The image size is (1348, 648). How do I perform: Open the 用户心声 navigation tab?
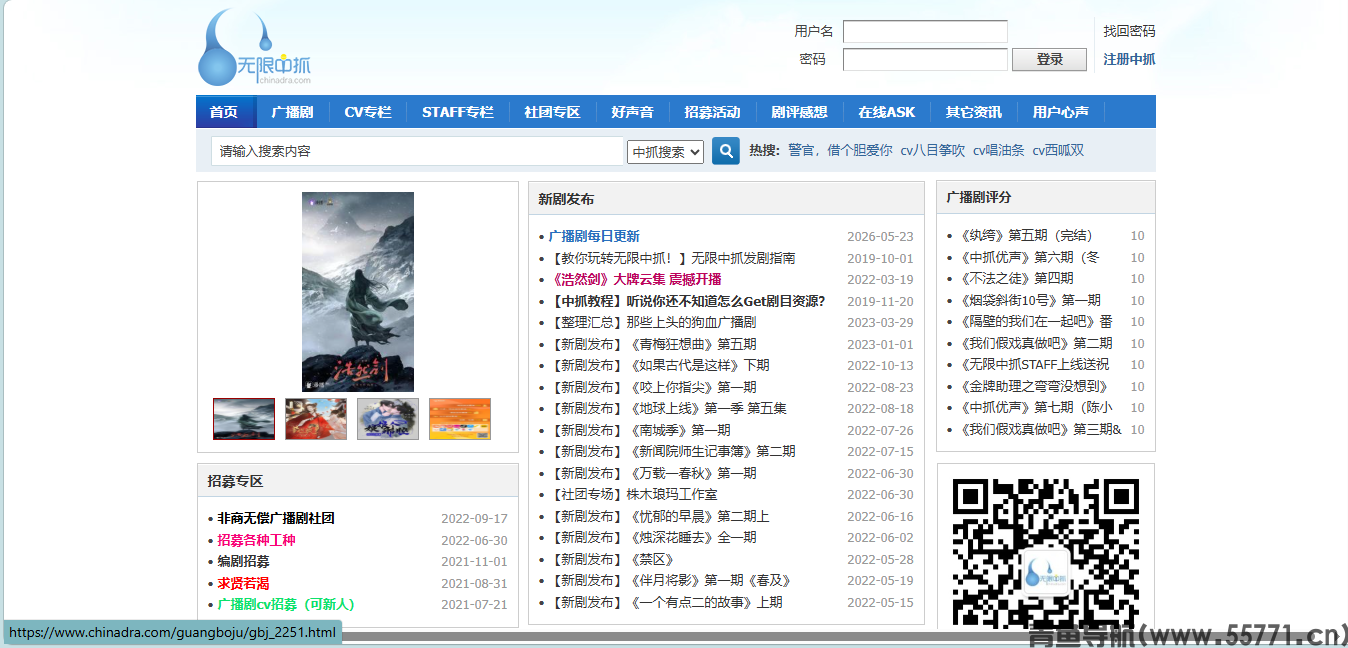[1060, 112]
